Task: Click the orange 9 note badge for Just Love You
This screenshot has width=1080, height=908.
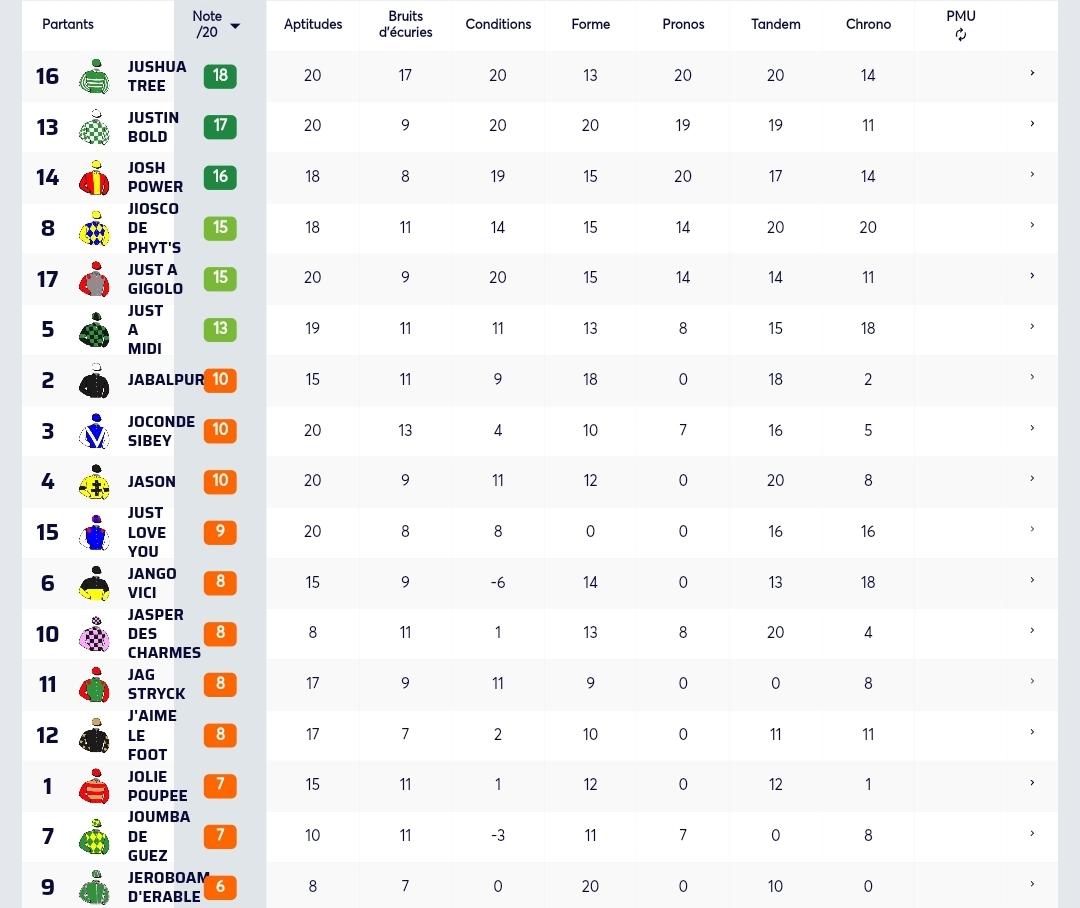Action: pyautogui.click(x=220, y=532)
